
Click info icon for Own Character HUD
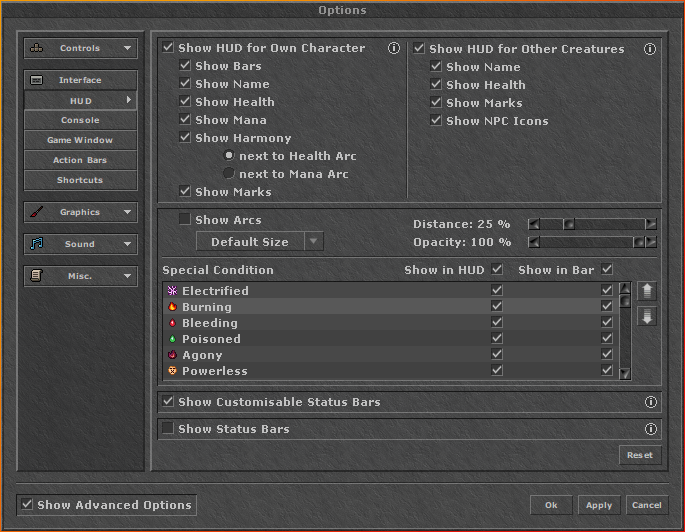pyautogui.click(x=393, y=48)
